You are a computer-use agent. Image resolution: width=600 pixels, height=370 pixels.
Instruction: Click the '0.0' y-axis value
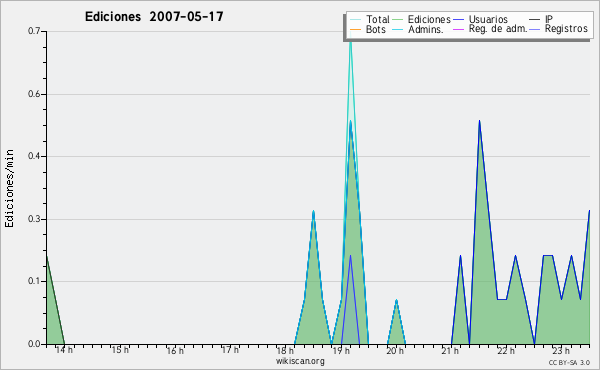coord(34,344)
